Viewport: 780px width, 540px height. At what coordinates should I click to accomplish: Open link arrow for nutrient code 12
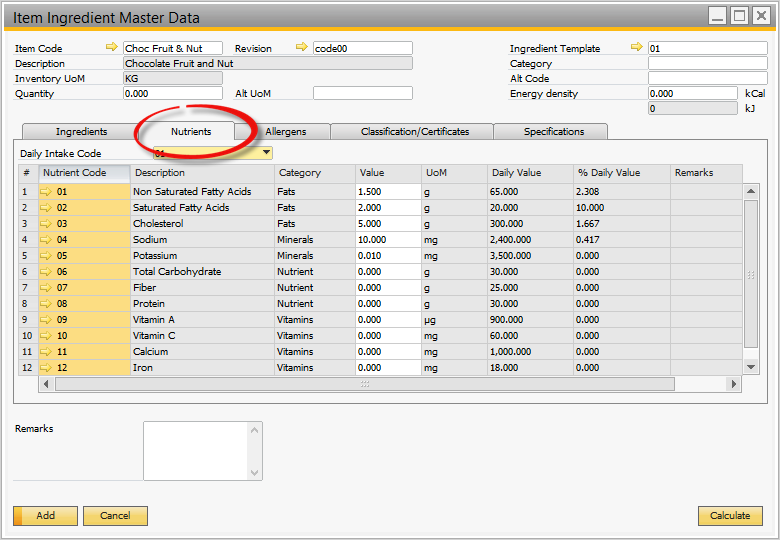[46, 368]
